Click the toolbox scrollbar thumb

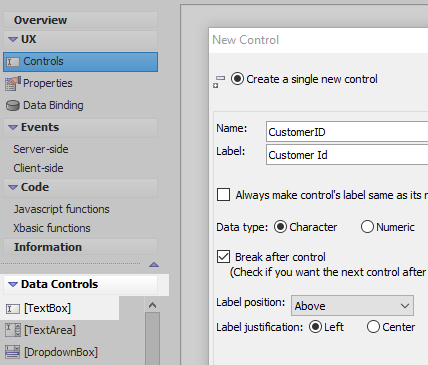pyautogui.click(x=152, y=338)
